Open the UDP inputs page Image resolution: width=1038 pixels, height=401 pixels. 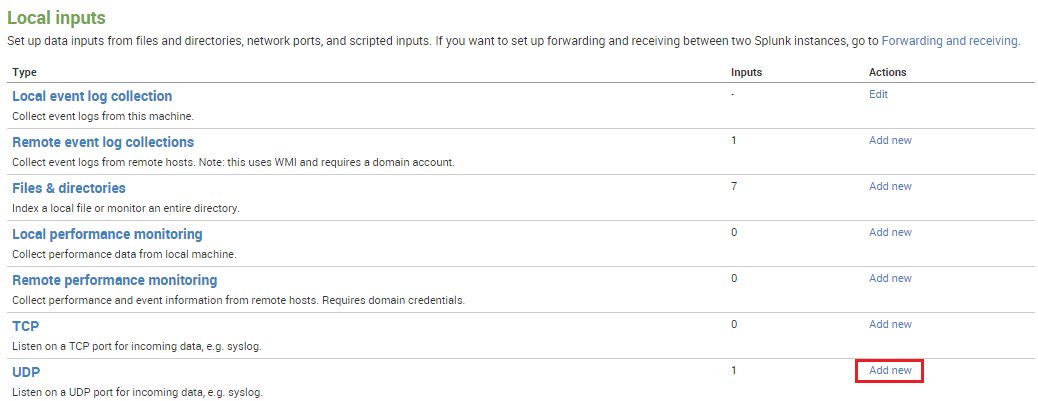[x=26, y=372]
